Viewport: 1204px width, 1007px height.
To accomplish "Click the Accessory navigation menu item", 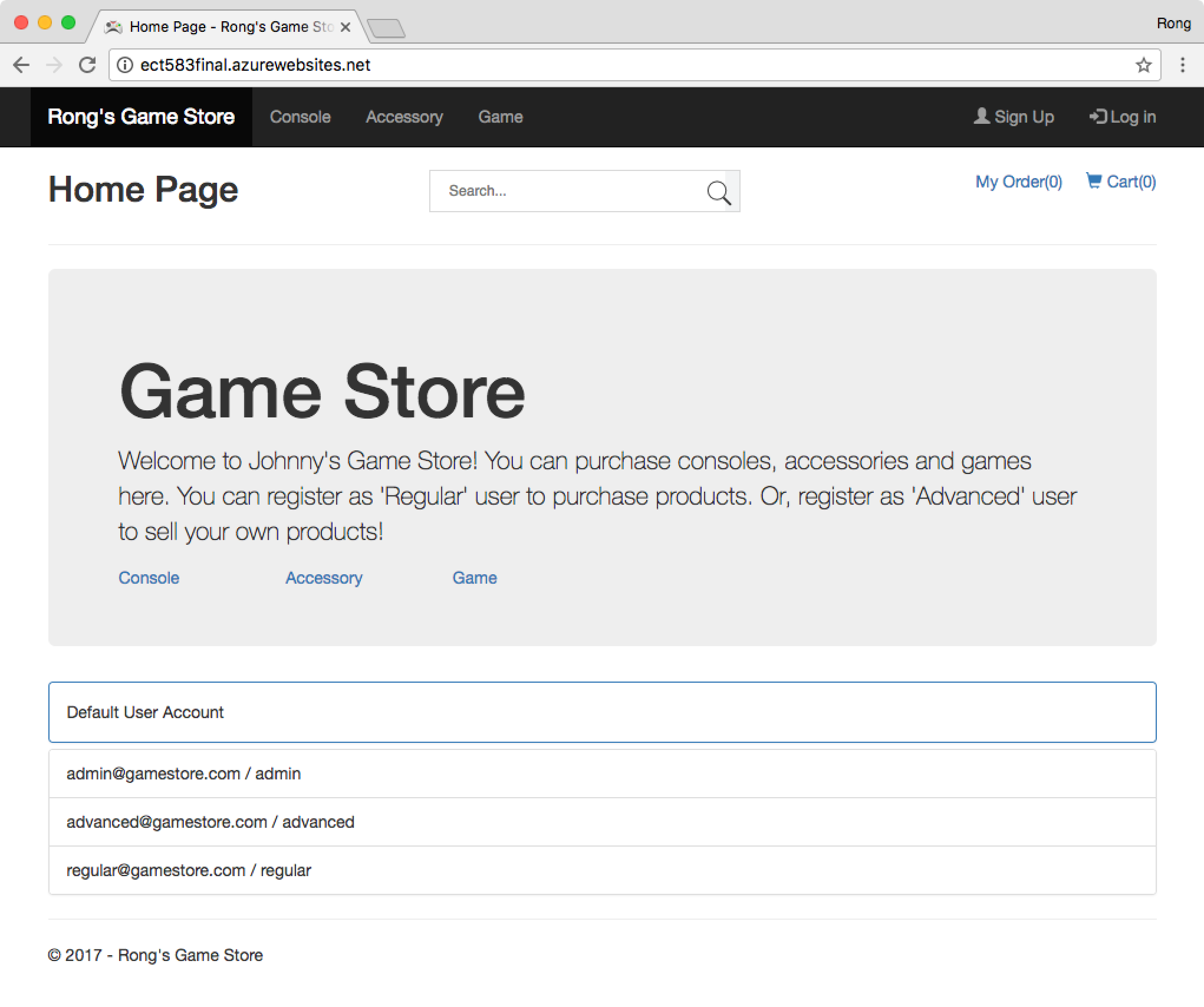I will click(404, 117).
